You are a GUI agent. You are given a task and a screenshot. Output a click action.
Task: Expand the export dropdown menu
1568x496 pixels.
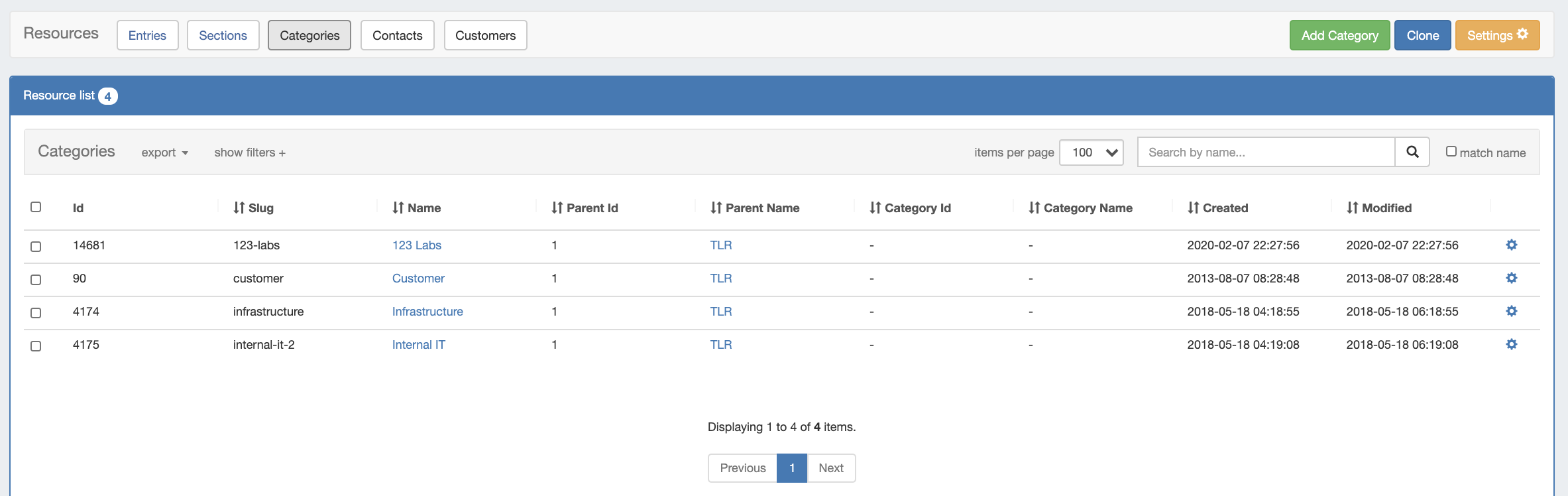point(164,153)
